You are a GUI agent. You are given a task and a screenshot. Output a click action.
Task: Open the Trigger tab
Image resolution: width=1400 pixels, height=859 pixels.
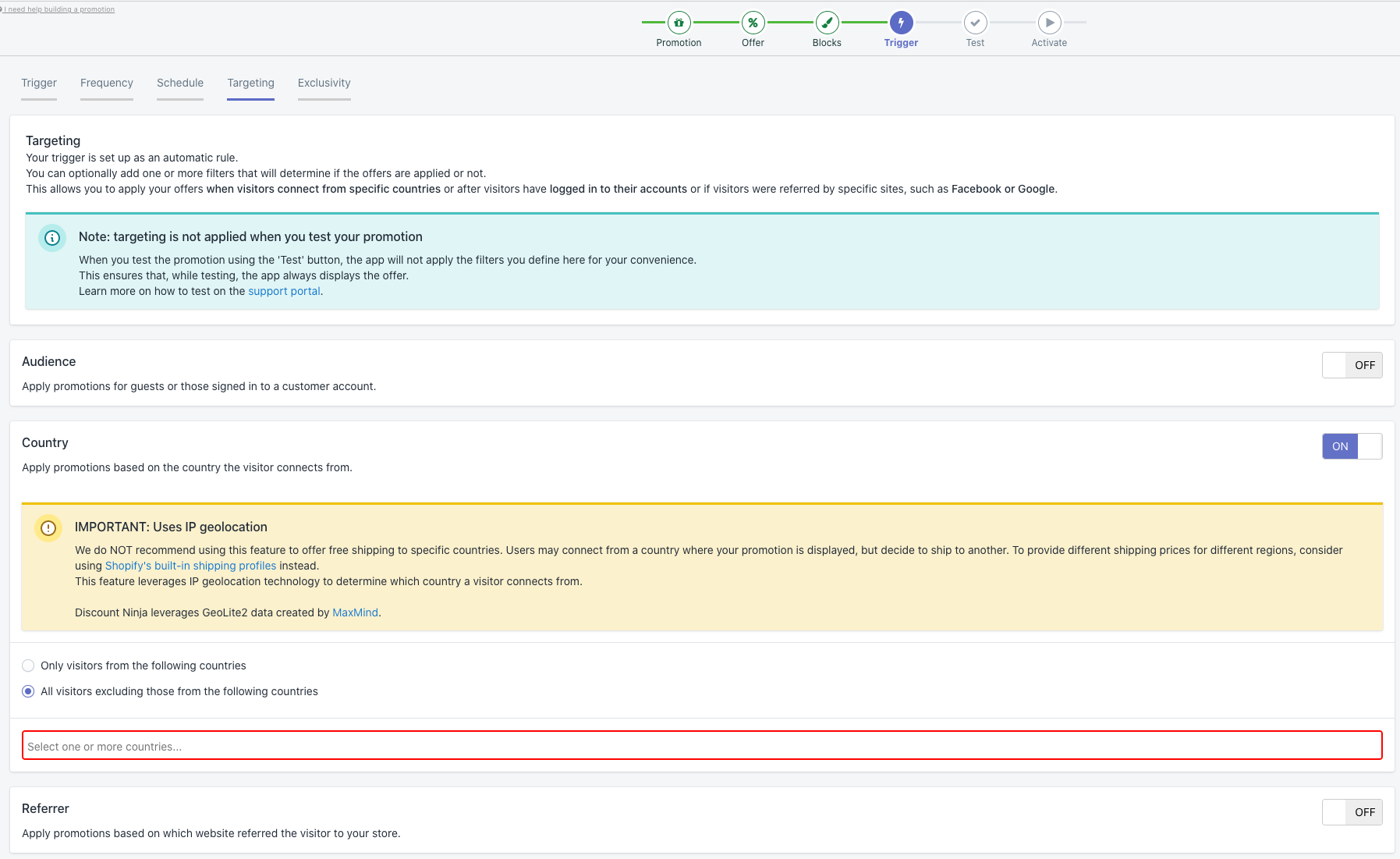coord(39,83)
